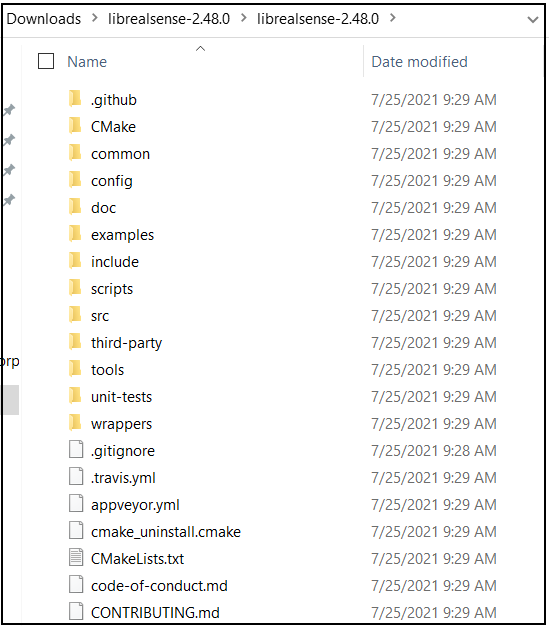Click the .github folder icon
The width and height of the screenshot is (549, 626).
pyautogui.click(x=75, y=99)
